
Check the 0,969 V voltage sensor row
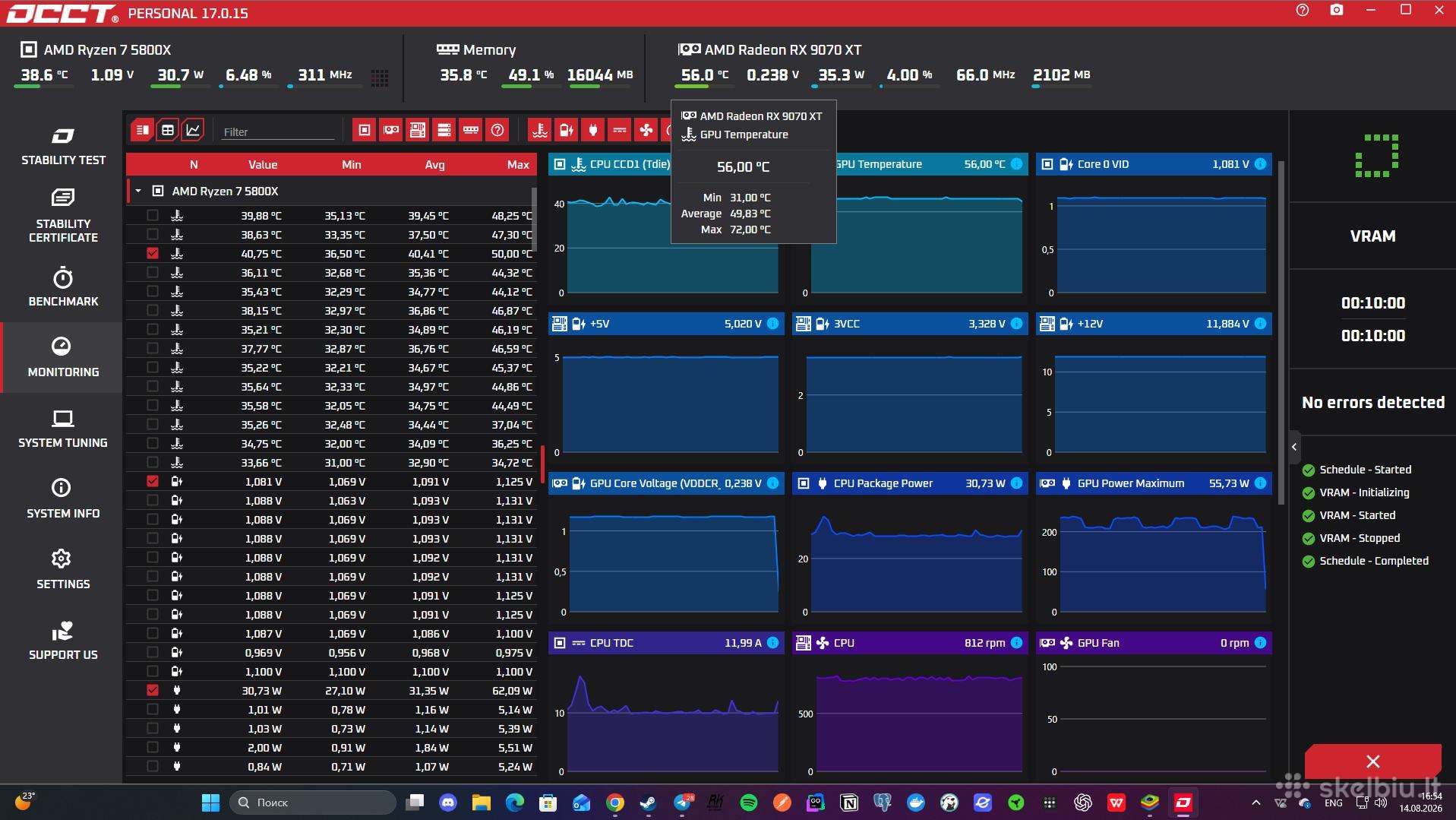(153, 652)
